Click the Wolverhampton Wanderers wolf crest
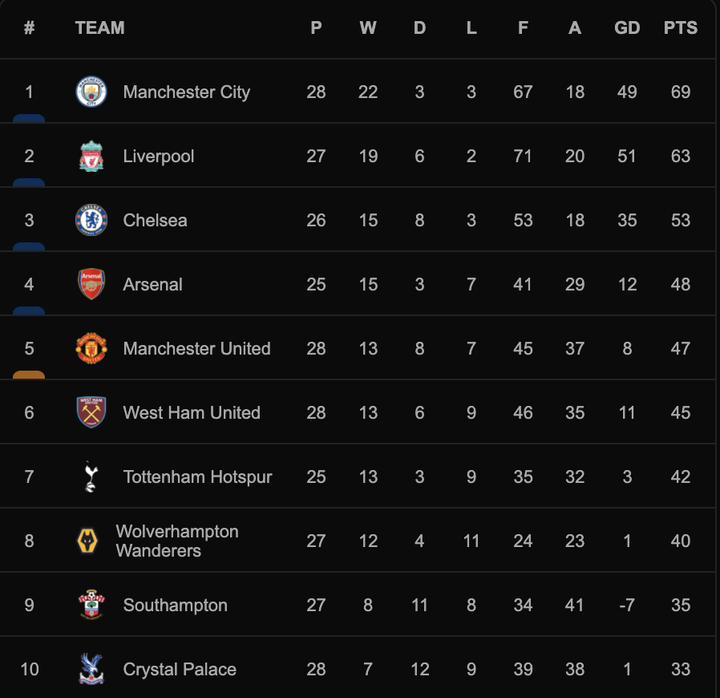The width and height of the screenshot is (720, 698). click(x=88, y=541)
